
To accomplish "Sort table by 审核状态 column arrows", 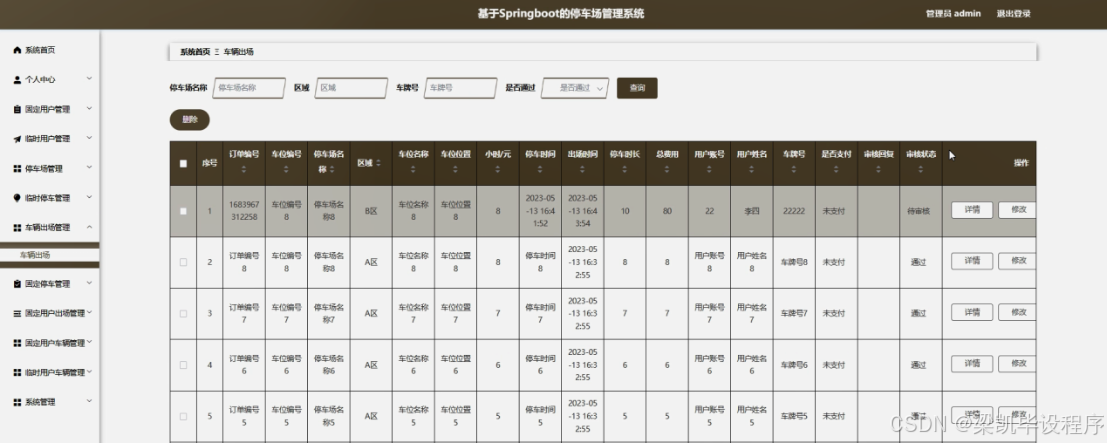I will point(921,170).
